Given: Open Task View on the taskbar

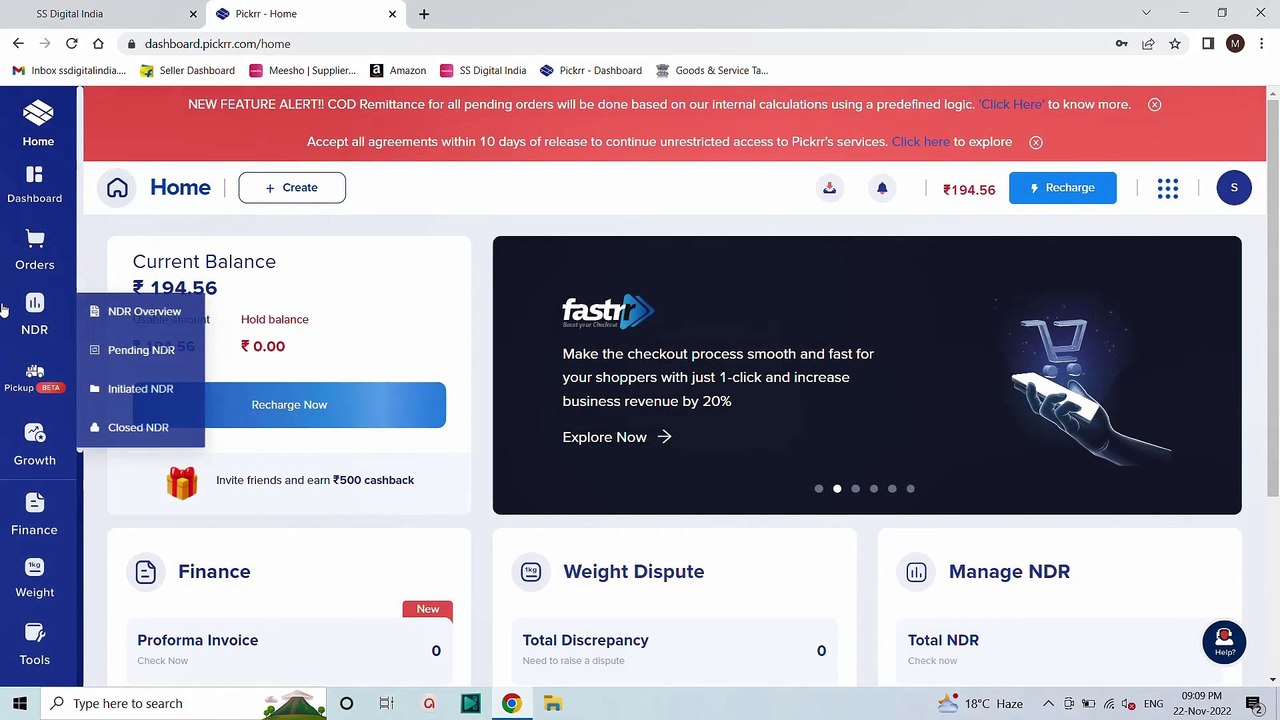Looking at the screenshot, I should (386, 703).
